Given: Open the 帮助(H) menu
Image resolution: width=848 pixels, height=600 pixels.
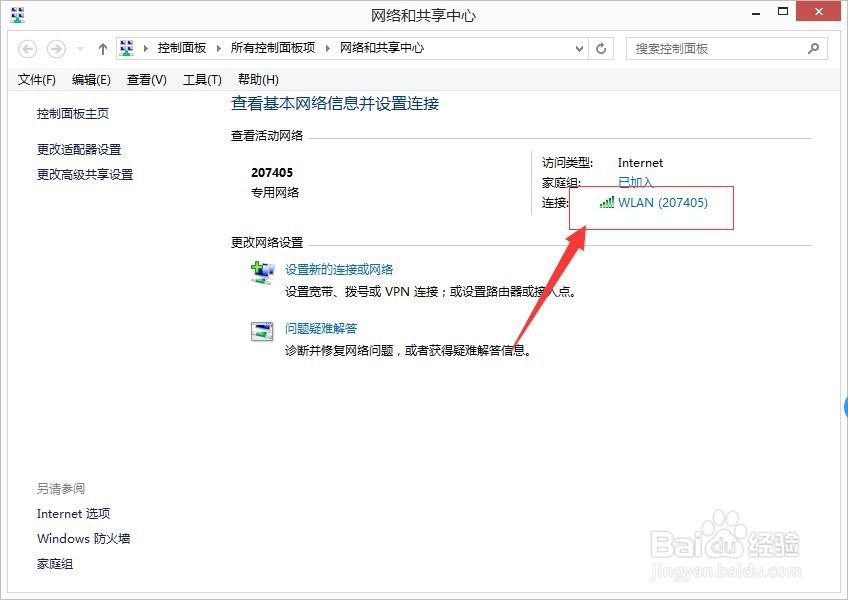Looking at the screenshot, I should click(x=256, y=79).
